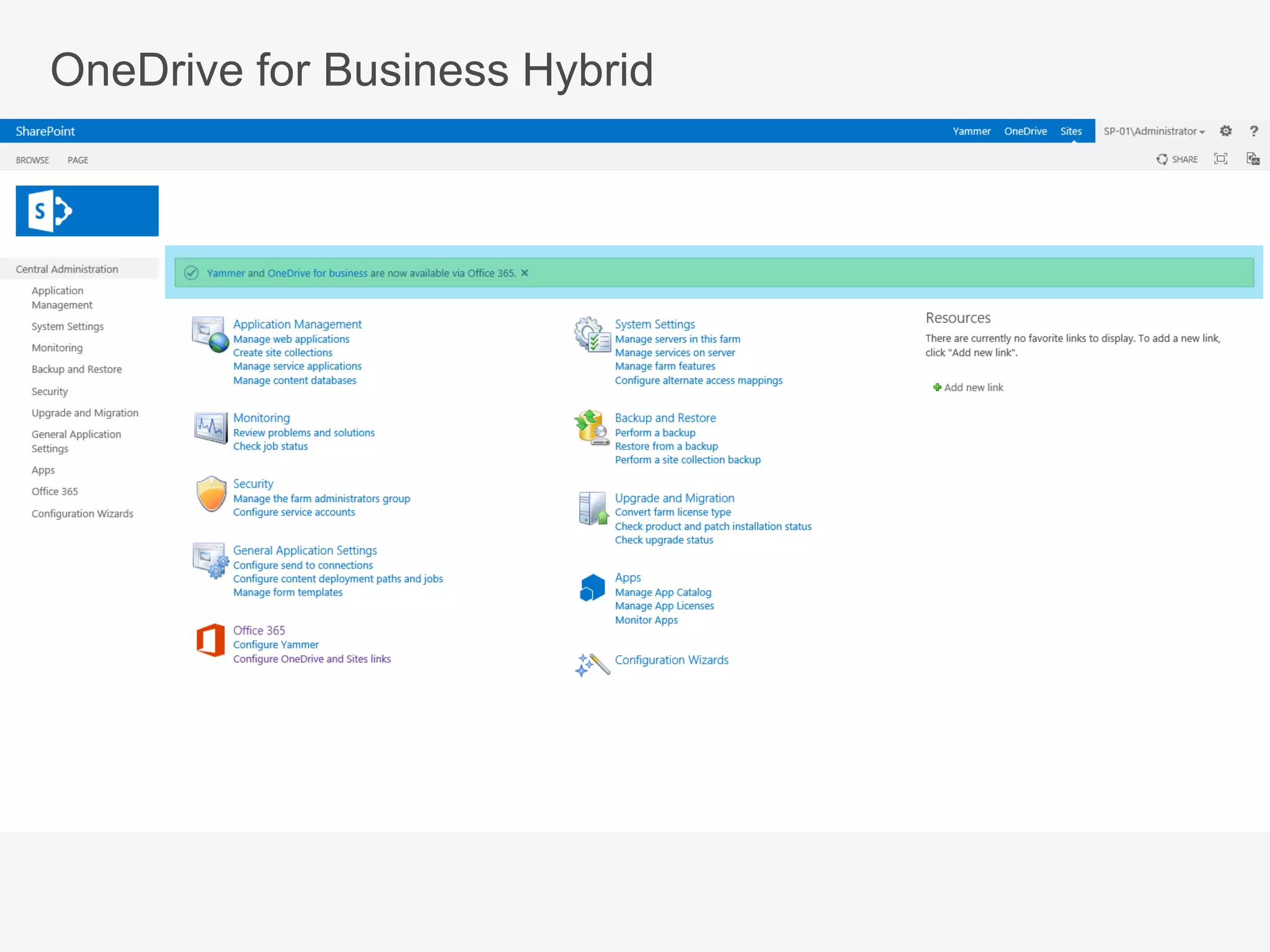This screenshot has height=952, width=1270.
Task: Go to Sites in the top bar
Action: (1071, 131)
